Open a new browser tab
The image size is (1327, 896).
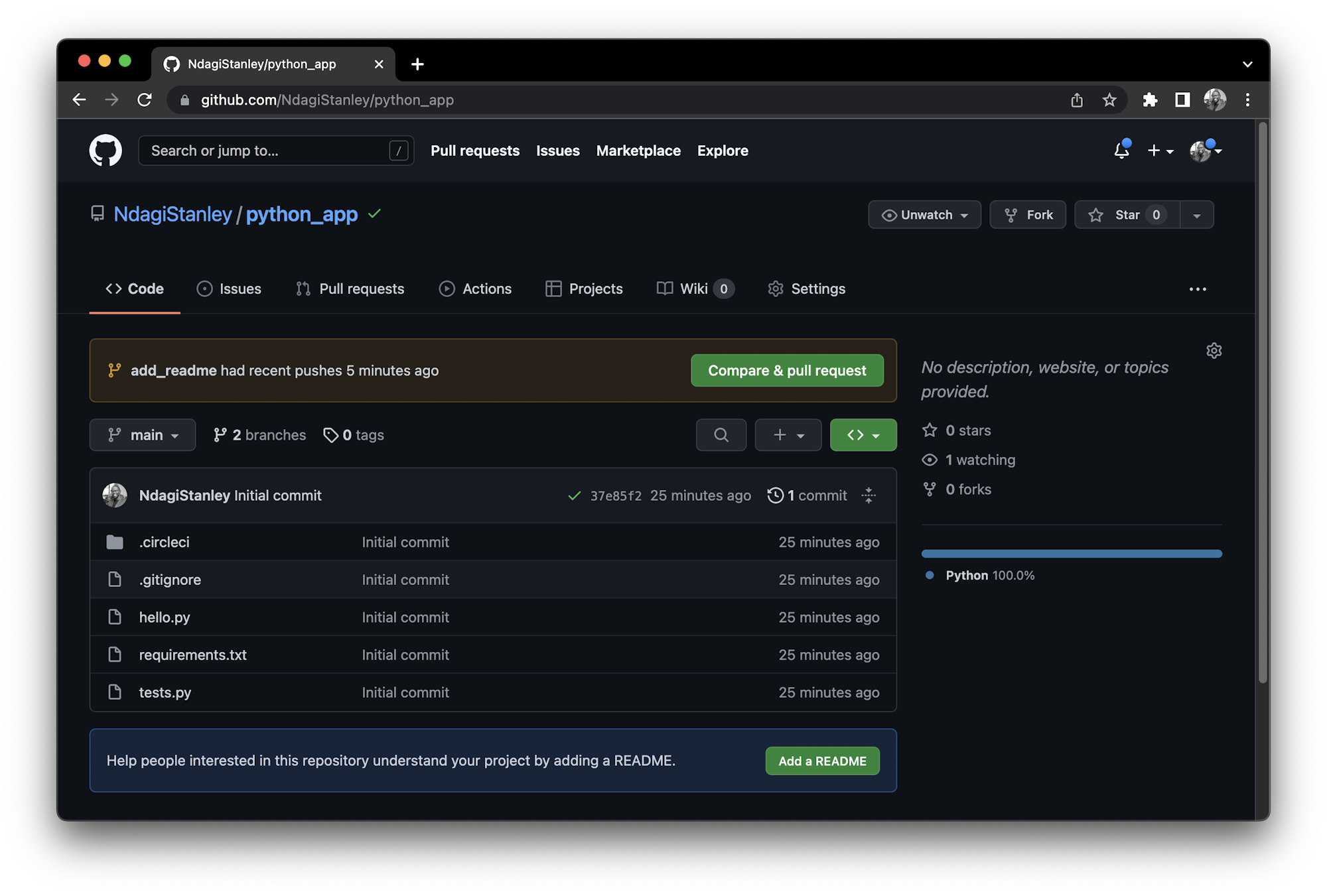coord(417,64)
